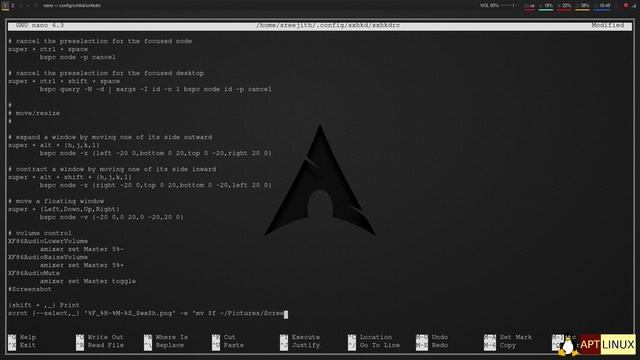640x360 pixels.
Task: Click '# cancel the preselection for the focused desktop'
Action: coord(106,73)
